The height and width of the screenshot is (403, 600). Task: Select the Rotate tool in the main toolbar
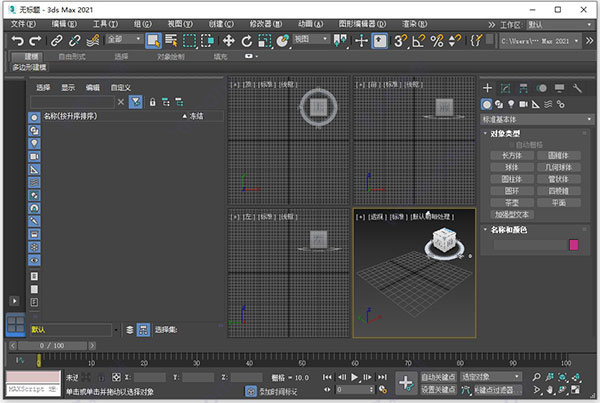click(247, 40)
